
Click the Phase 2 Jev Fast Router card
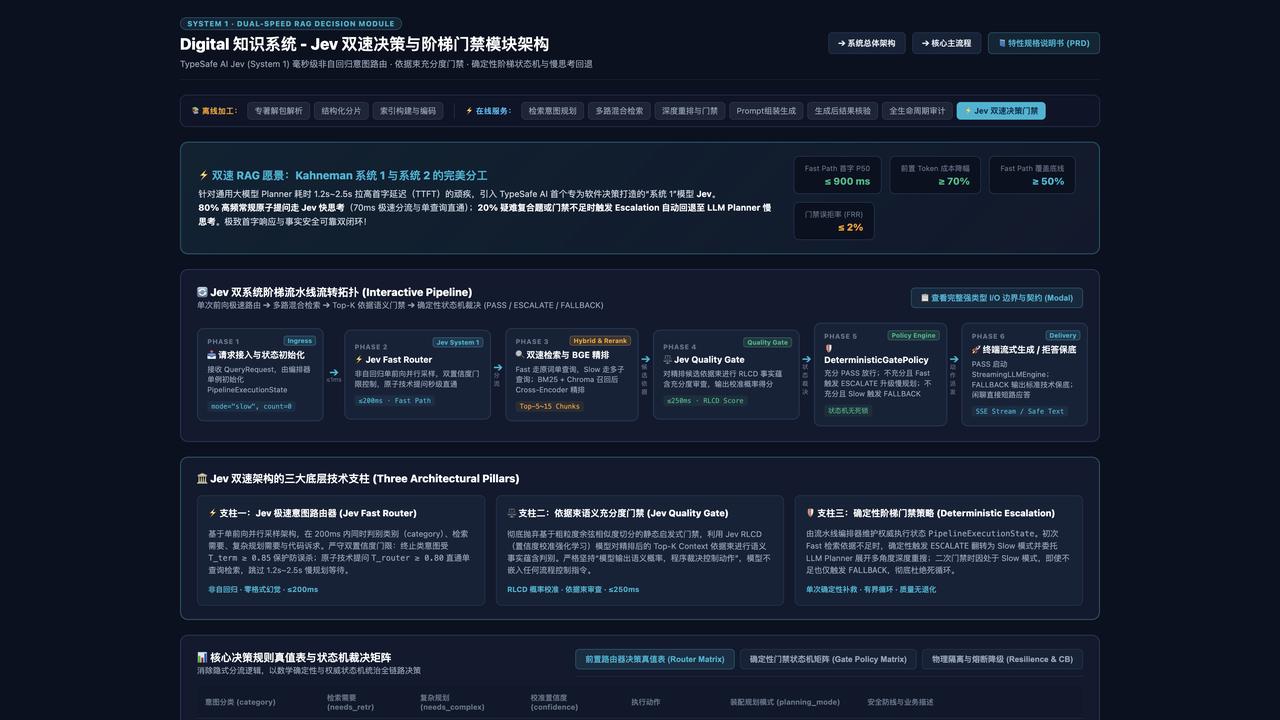pyautogui.click(x=417, y=374)
